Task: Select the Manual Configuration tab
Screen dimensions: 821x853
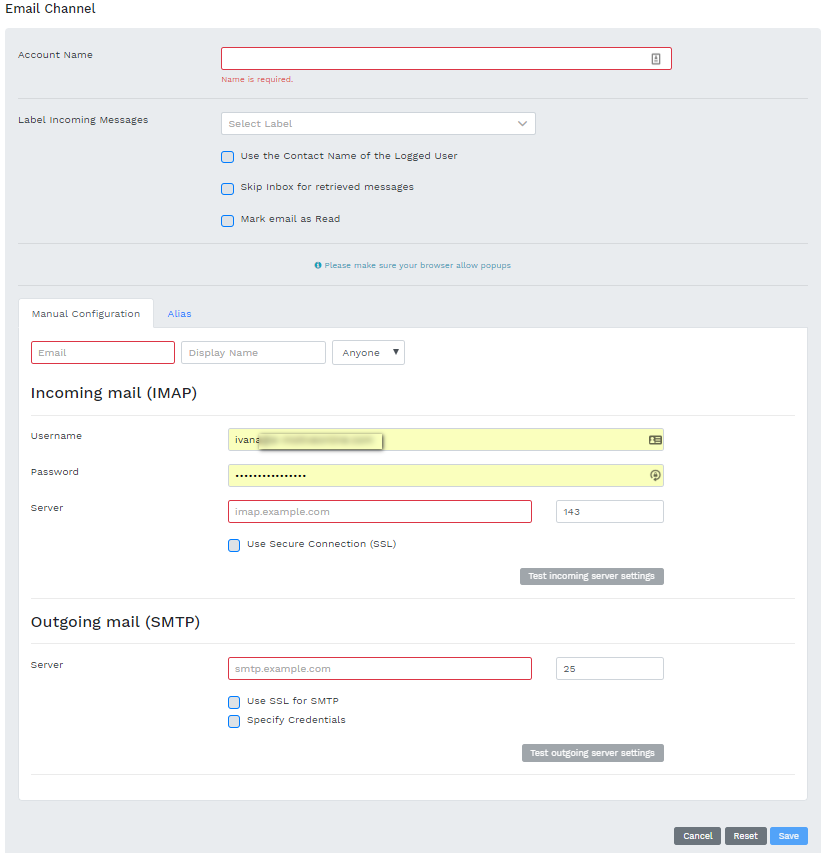Action: pyautogui.click(x=86, y=314)
